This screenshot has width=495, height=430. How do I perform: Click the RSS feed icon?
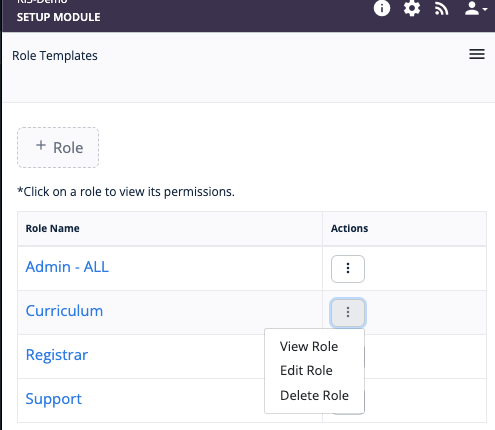[441, 9]
